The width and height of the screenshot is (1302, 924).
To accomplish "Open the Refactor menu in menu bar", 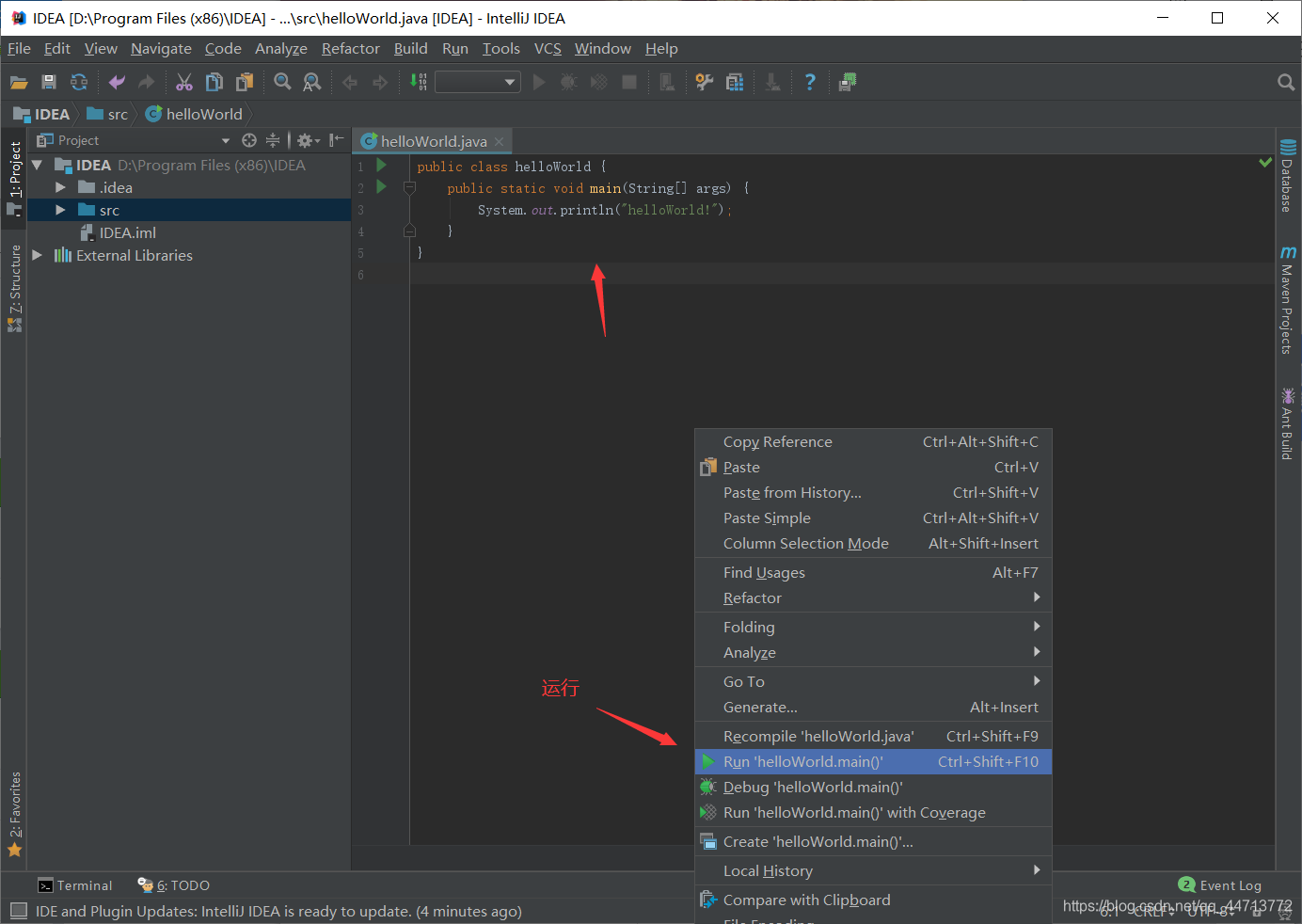I will 351,49.
